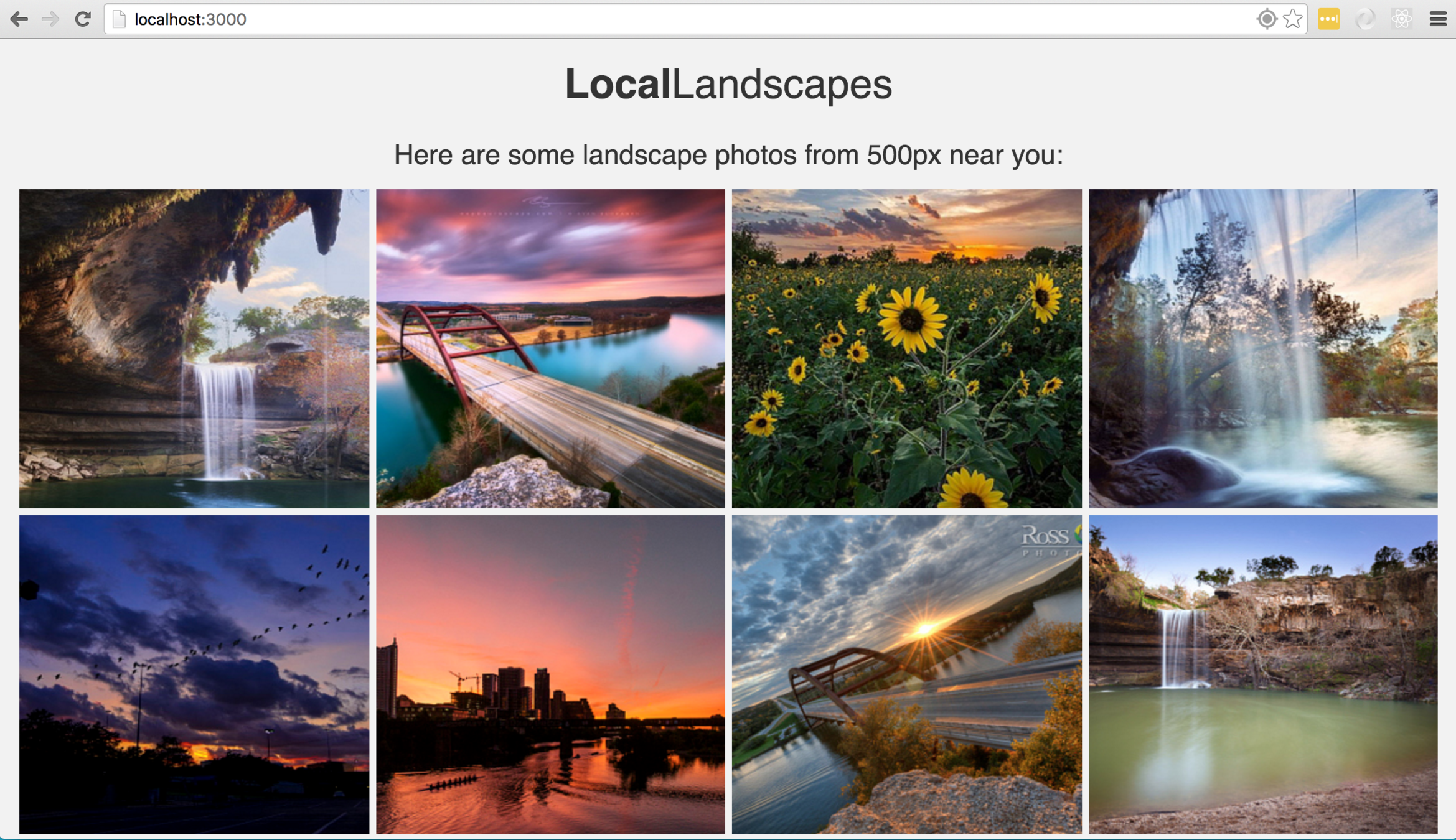Image resolution: width=1456 pixels, height=840 pixels.
Task: Reload the localhost page
Action: tap(83, 19)
